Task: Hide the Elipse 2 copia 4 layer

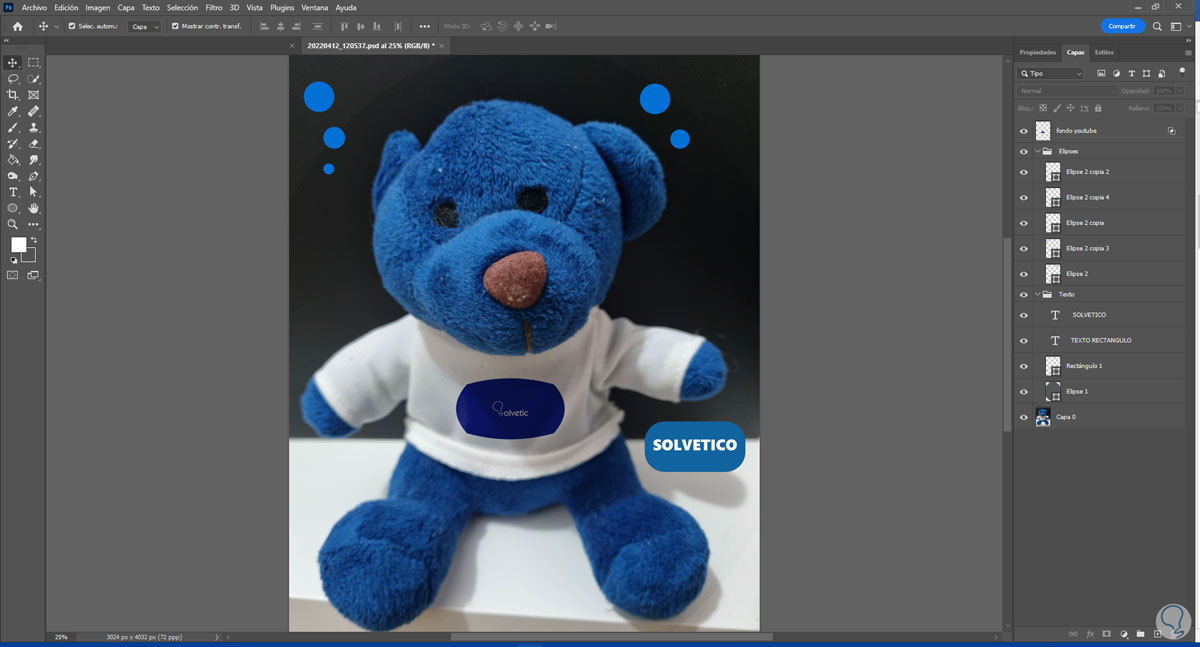Action: tap(1023, 198)
